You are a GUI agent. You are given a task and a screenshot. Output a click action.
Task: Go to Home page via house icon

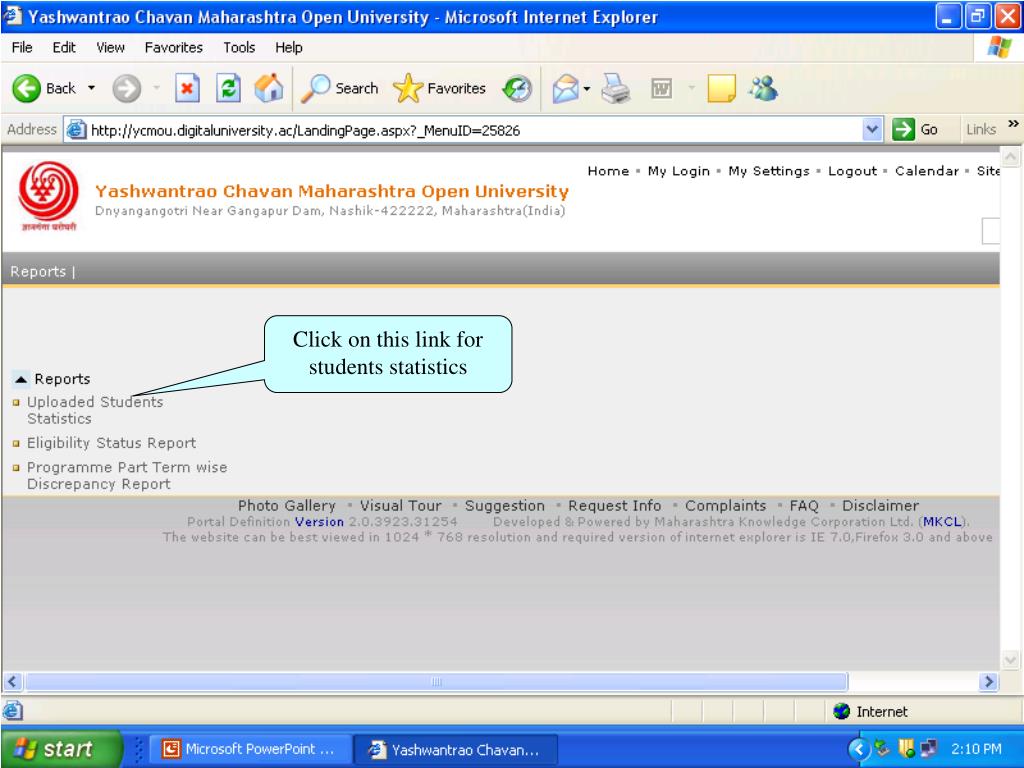point(269,88)
